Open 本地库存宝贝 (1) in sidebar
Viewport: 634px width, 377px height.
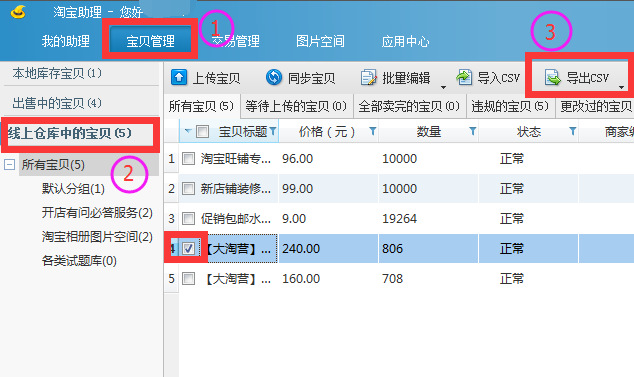[57, 73]
